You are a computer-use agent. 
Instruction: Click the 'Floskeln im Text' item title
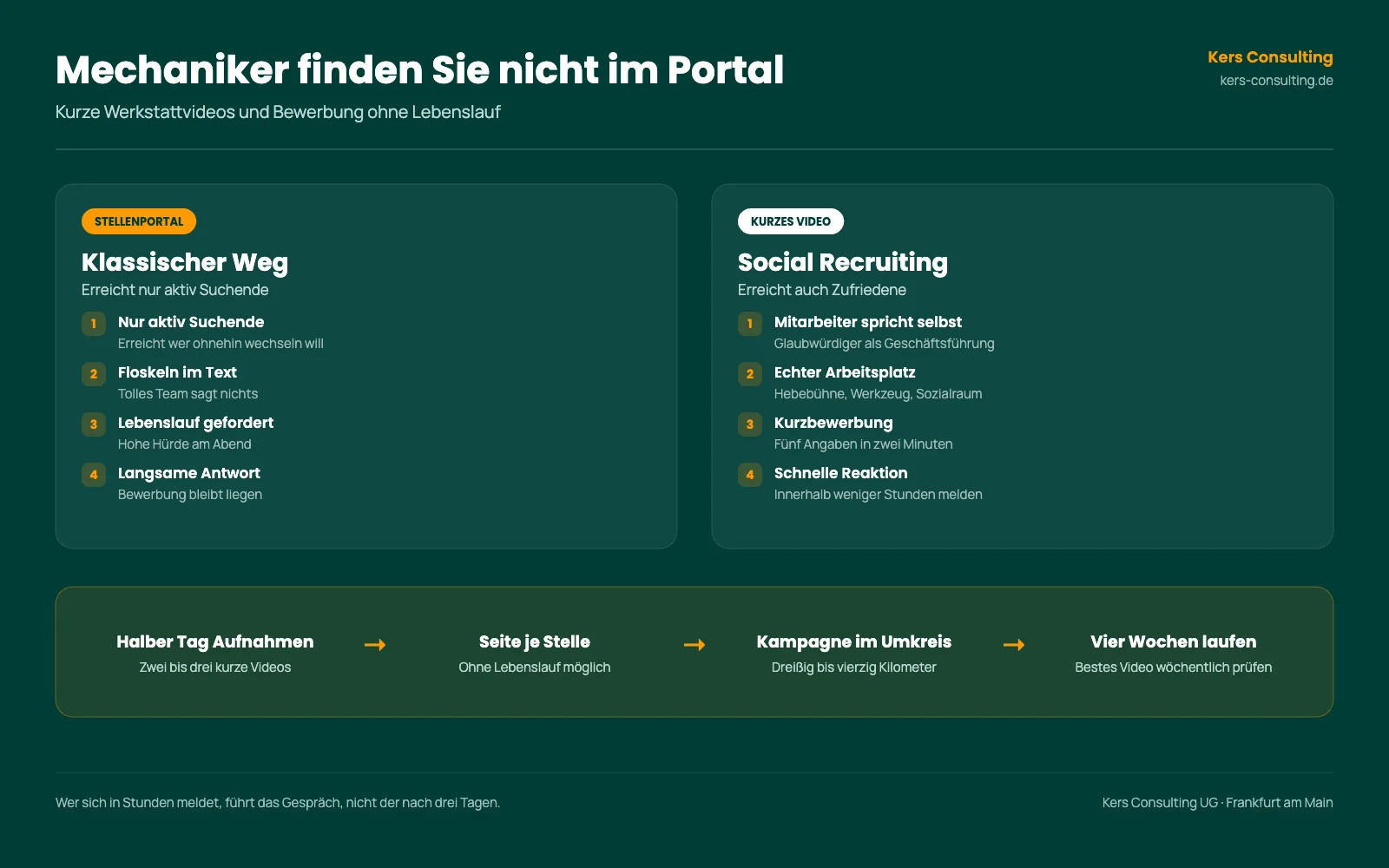click(x=177, y=372)
